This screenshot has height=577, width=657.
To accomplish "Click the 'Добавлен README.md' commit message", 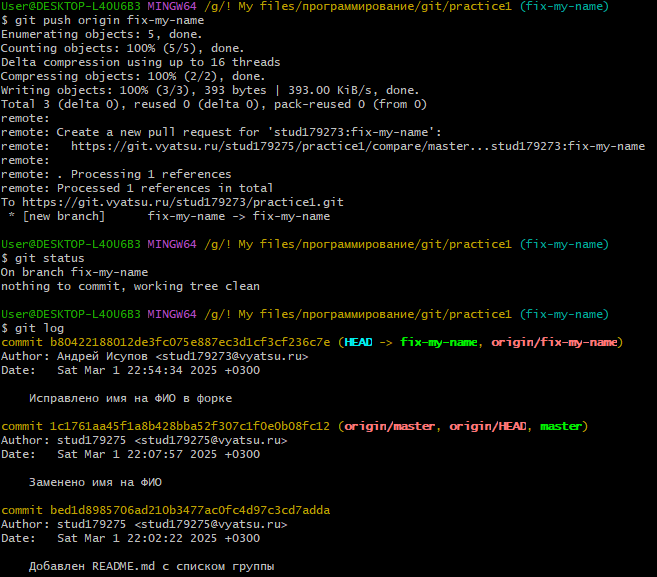I will pyautogui.click(x=150, y=566).
